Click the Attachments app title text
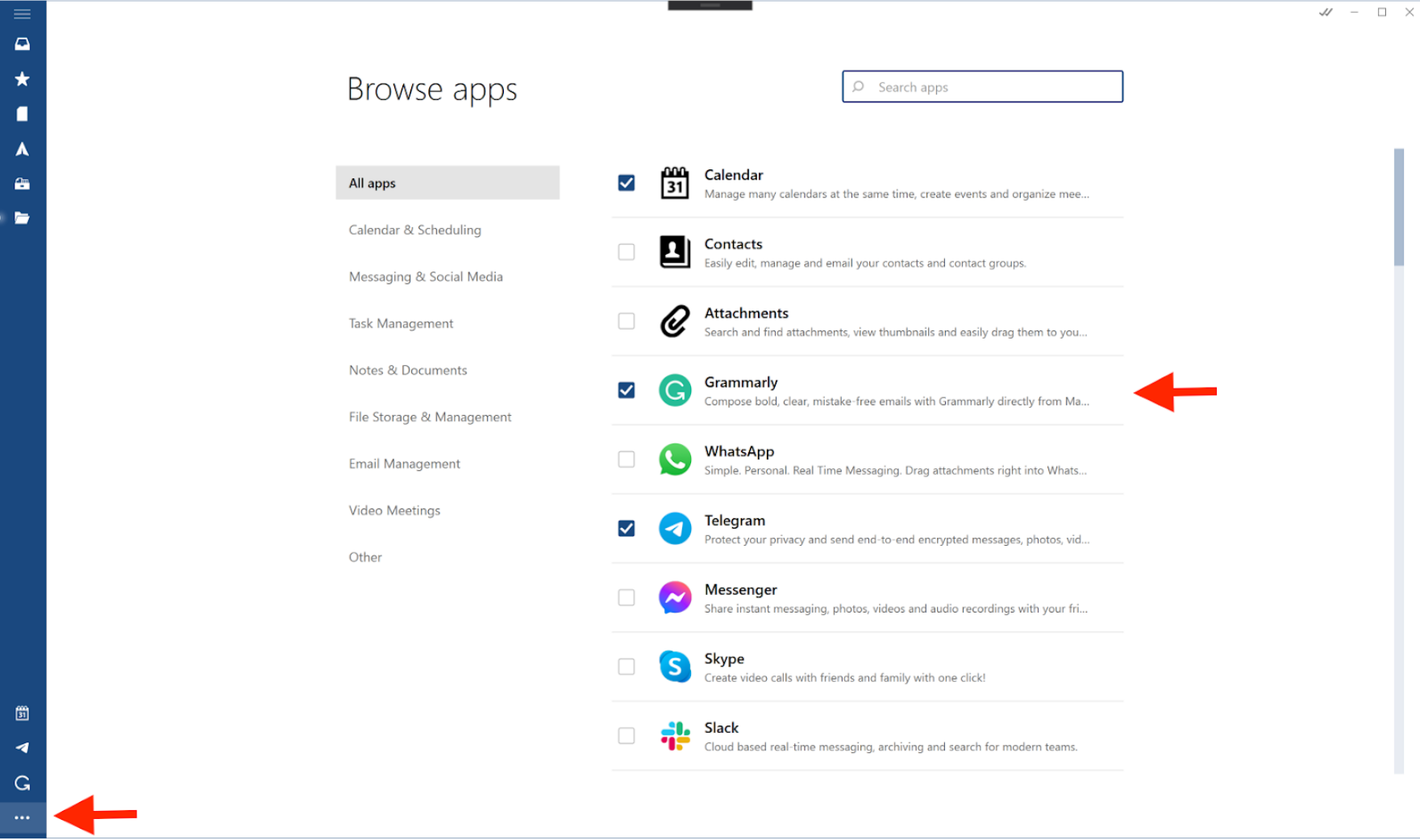This screenshot has width=1420, height=840. pos(746,314)
